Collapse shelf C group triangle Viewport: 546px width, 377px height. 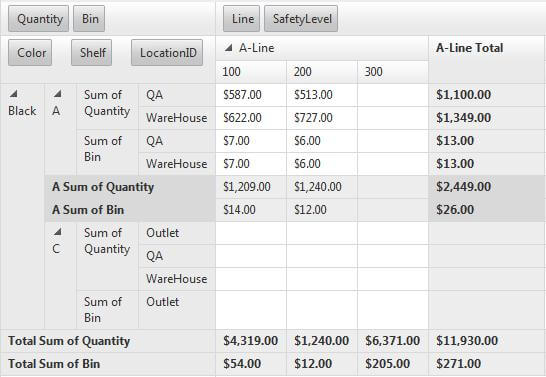click(x=57, y=231)
